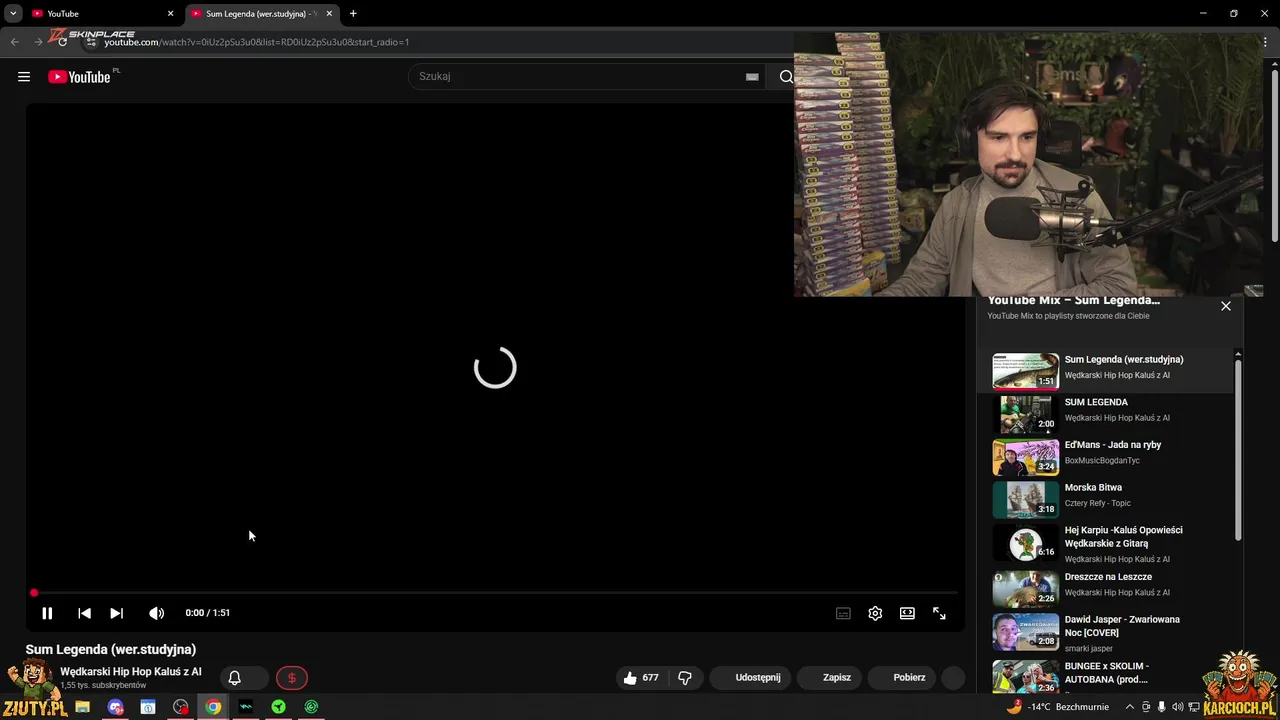Click the playlist panel scrollbar

(x=1238, y=450)
